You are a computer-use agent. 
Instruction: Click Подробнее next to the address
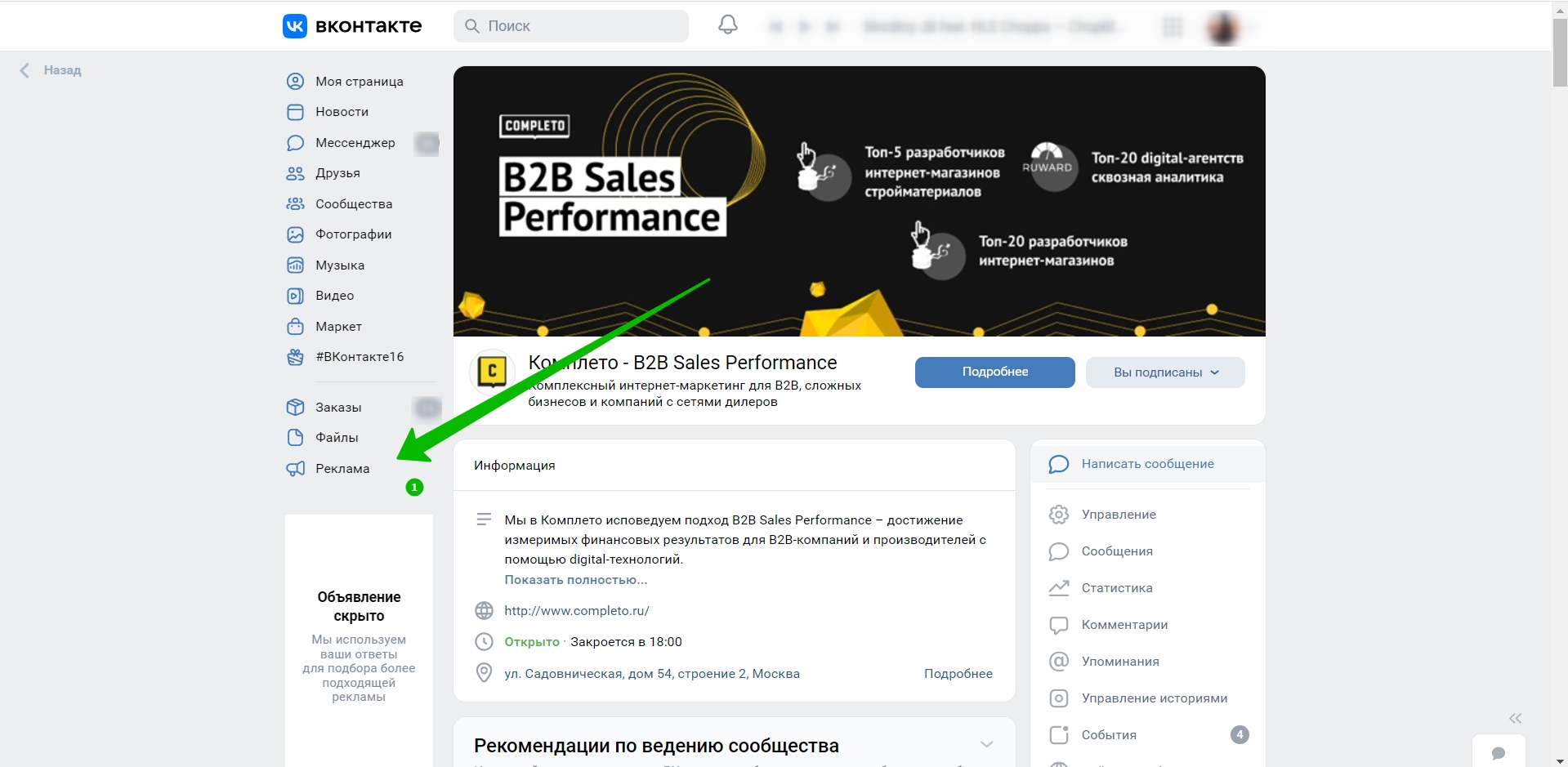click(x=958, y=674)
